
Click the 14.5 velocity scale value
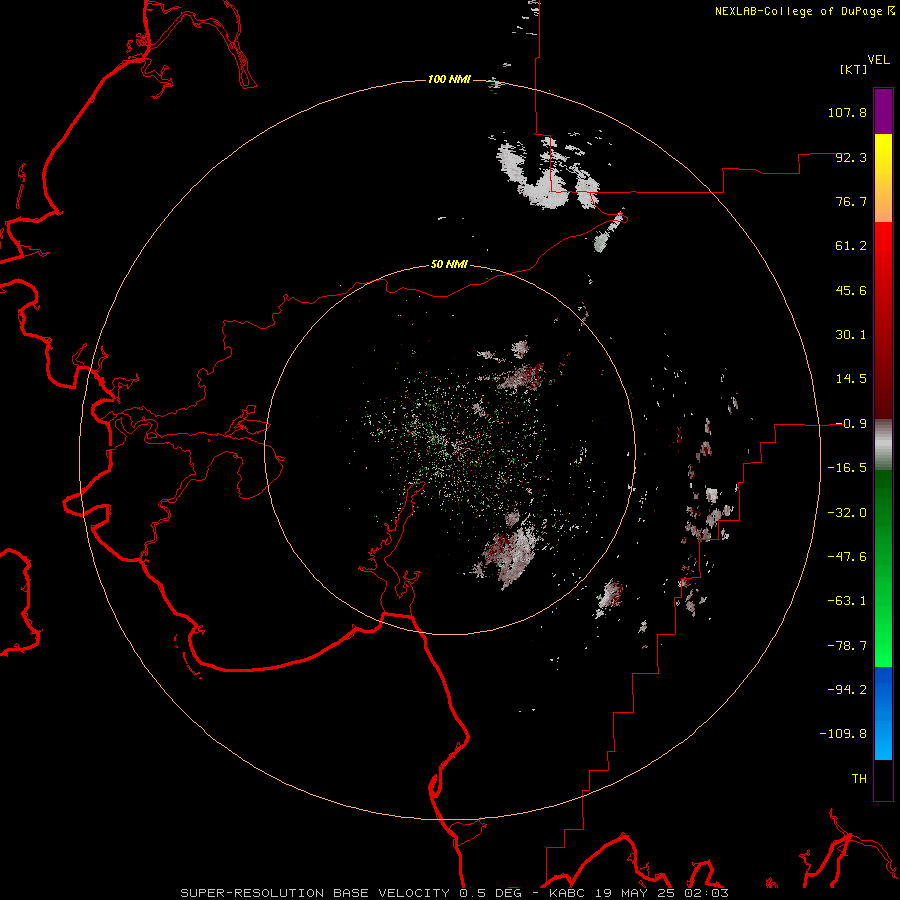point(851,379)
